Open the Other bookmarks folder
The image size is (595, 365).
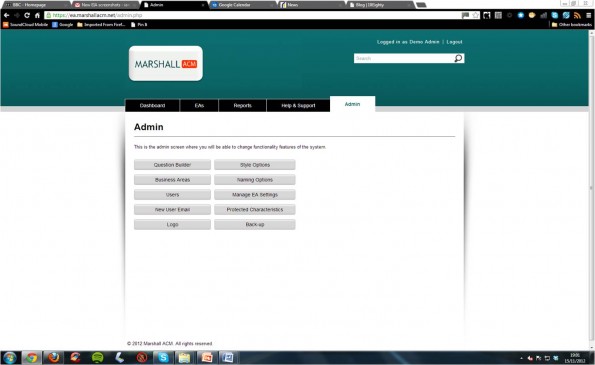click(x=571, y=25)
